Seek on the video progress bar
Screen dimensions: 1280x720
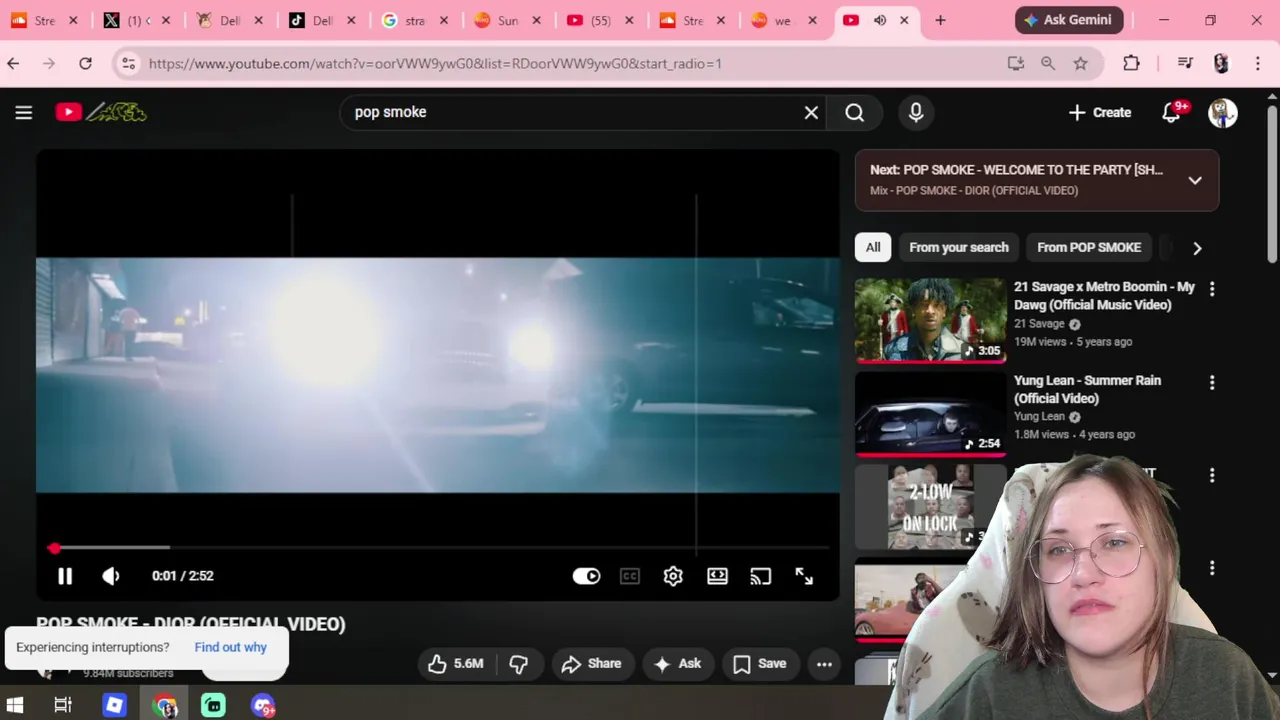pos(438,548)
